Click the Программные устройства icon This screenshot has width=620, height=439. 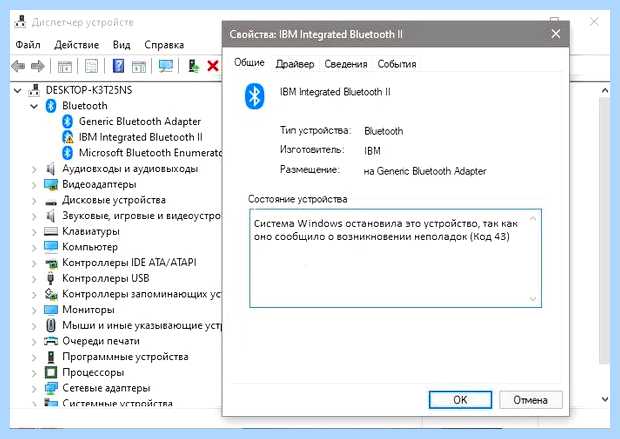[x=51, y=357]
